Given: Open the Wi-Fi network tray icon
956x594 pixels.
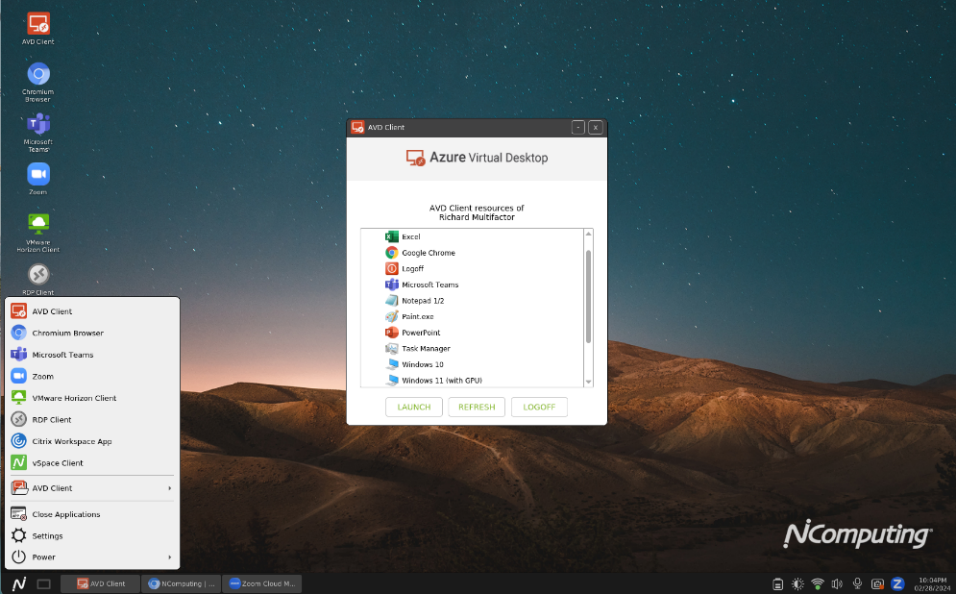Looking at the screenshot, I should point(818,584).
